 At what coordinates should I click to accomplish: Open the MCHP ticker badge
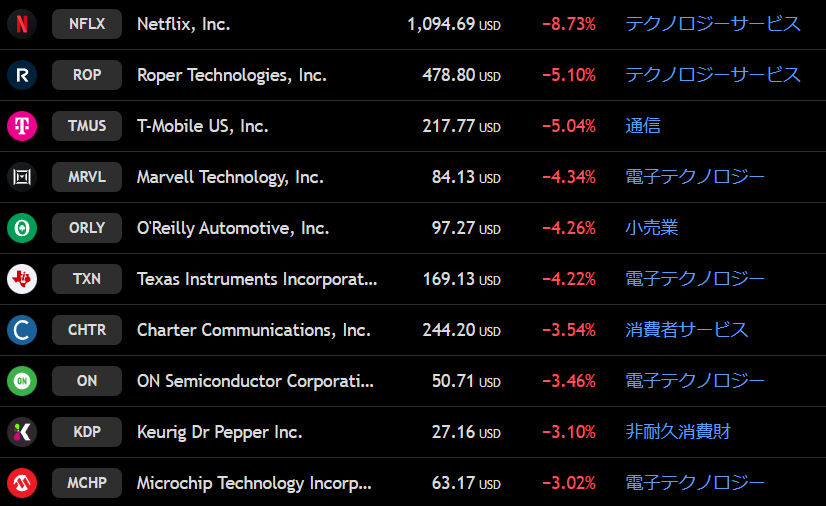(87, 483)
